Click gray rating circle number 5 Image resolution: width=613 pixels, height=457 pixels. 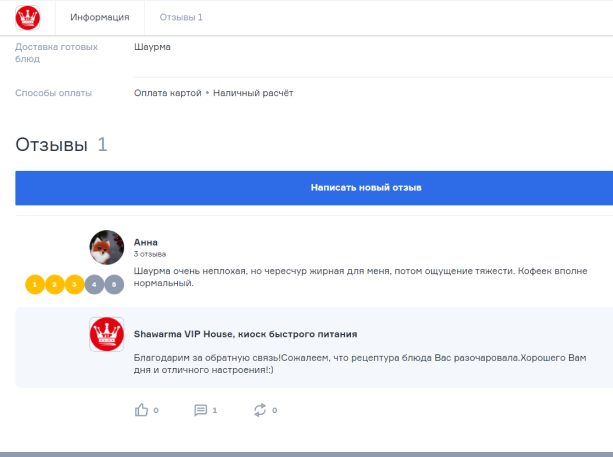pos(114,284)
